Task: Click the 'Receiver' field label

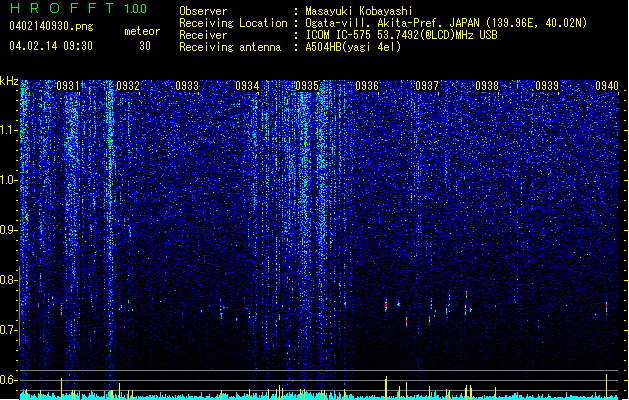Action: [x=203, y=35]
